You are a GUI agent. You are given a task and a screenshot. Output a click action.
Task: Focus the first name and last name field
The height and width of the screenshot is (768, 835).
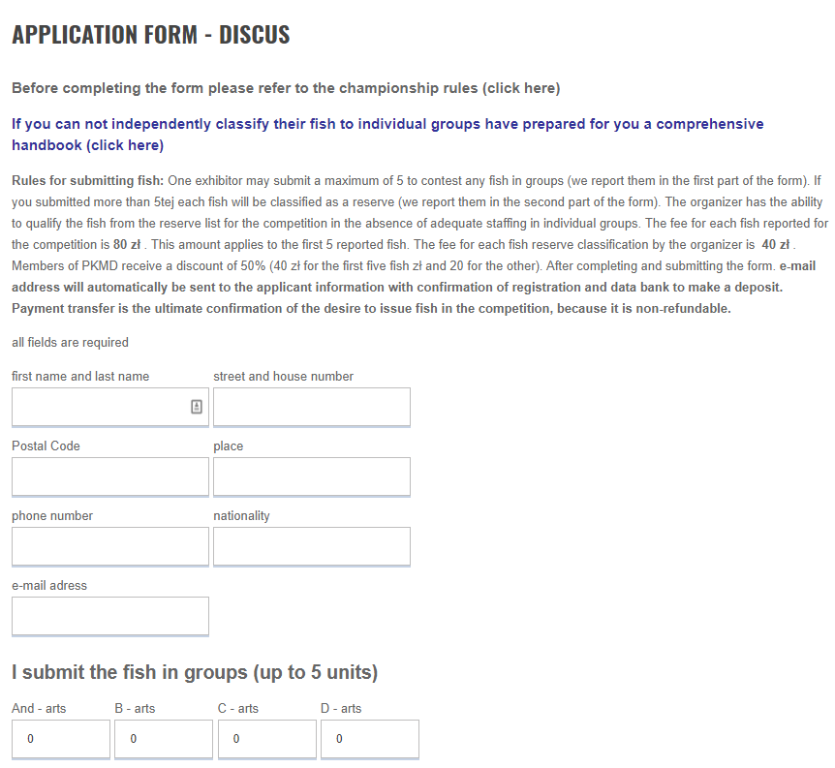click(x=98, y=407)
